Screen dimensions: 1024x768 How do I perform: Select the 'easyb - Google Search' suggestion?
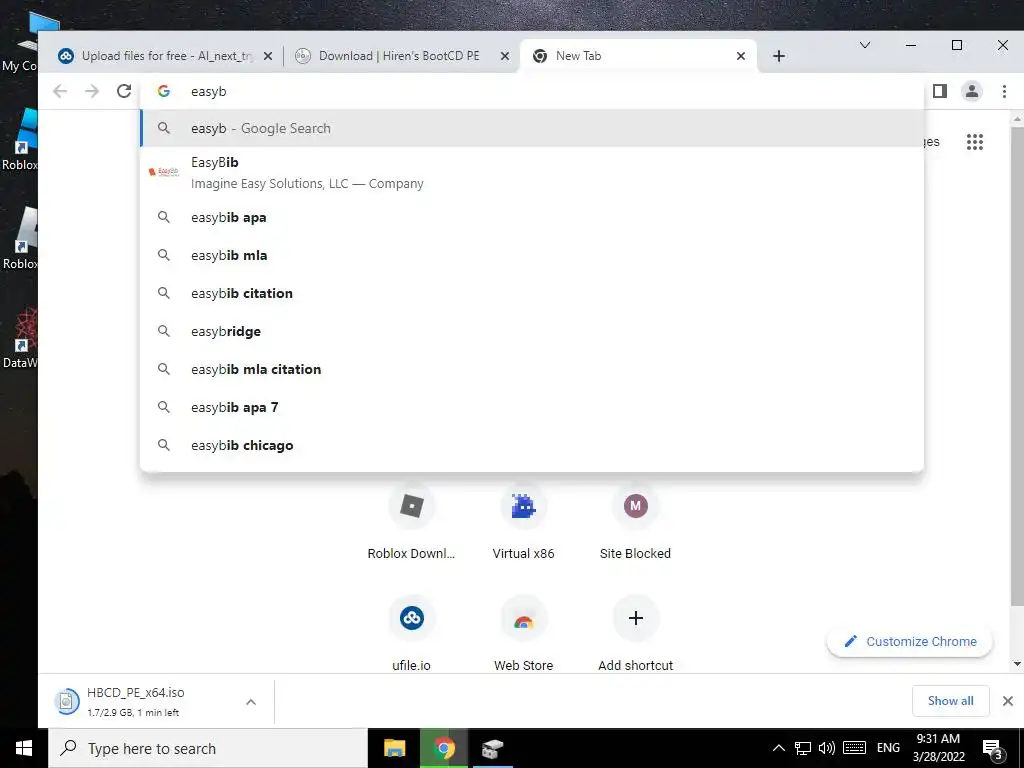pyautogui.click(x=532, y=129)
